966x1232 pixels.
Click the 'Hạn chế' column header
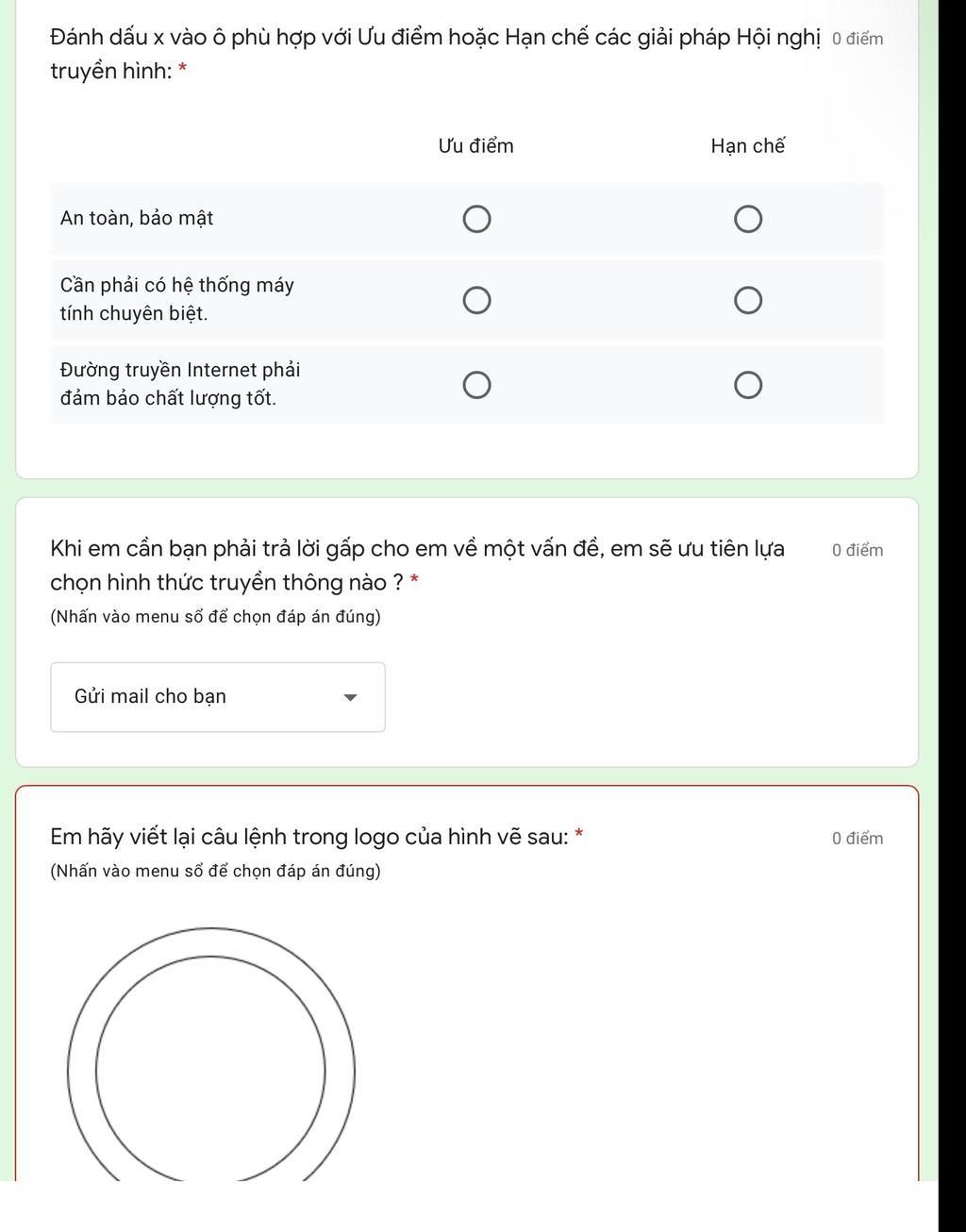coord(747,146)
